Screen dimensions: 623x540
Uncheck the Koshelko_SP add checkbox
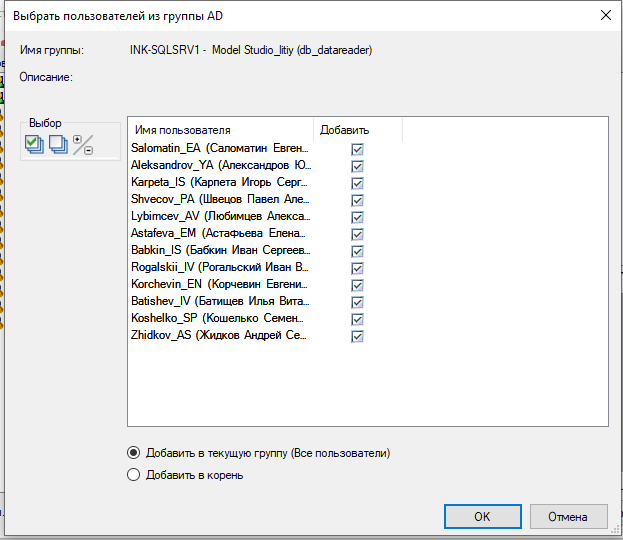tap(357, 319)
